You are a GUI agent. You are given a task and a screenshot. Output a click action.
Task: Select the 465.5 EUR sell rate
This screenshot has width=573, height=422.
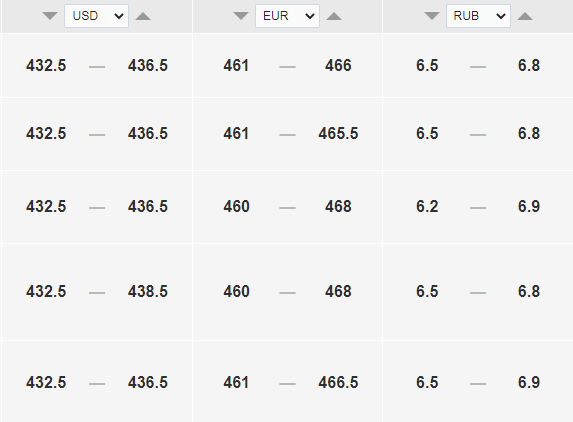(338, 133)
